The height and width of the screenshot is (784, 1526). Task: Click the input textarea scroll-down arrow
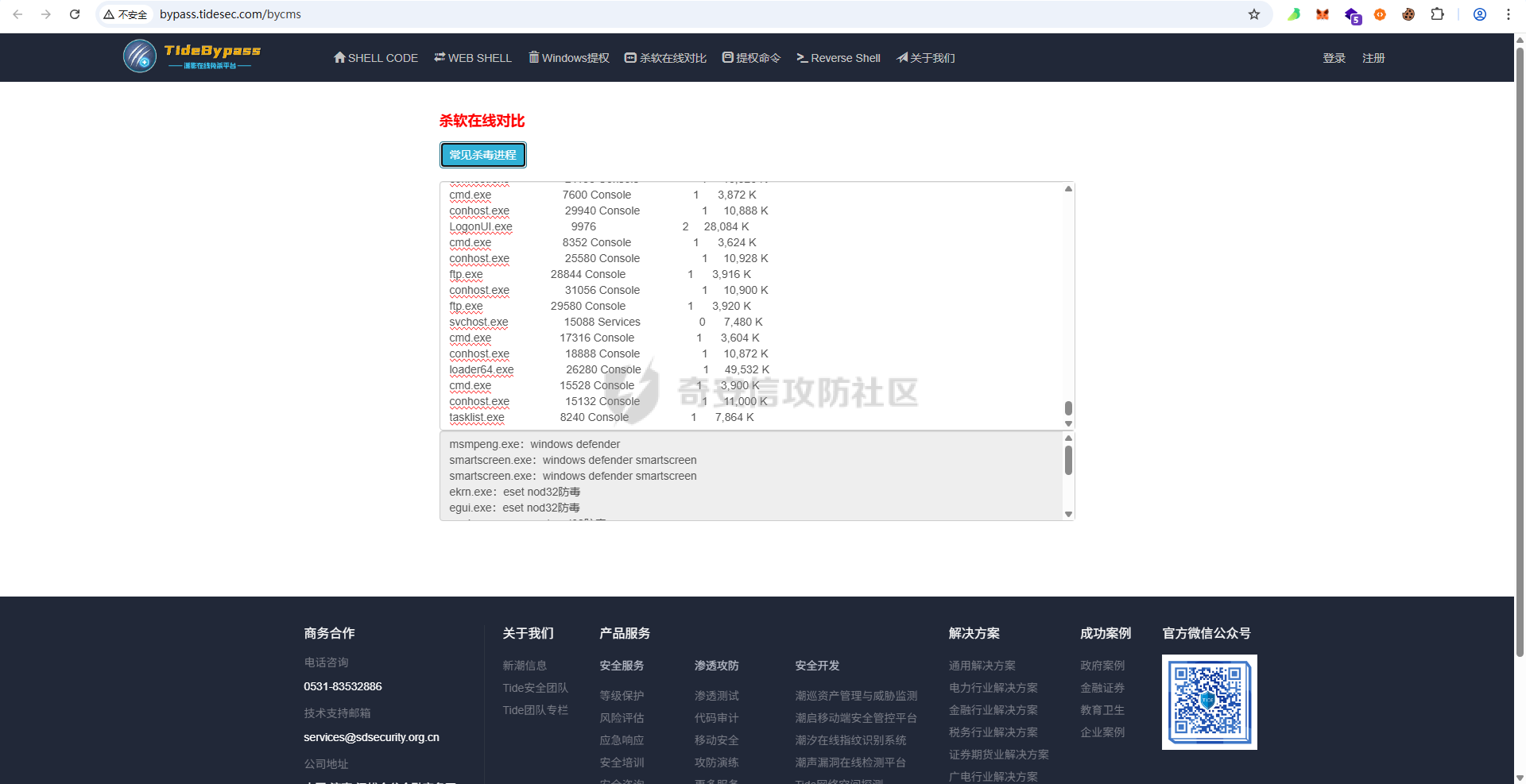(1068, 424)
